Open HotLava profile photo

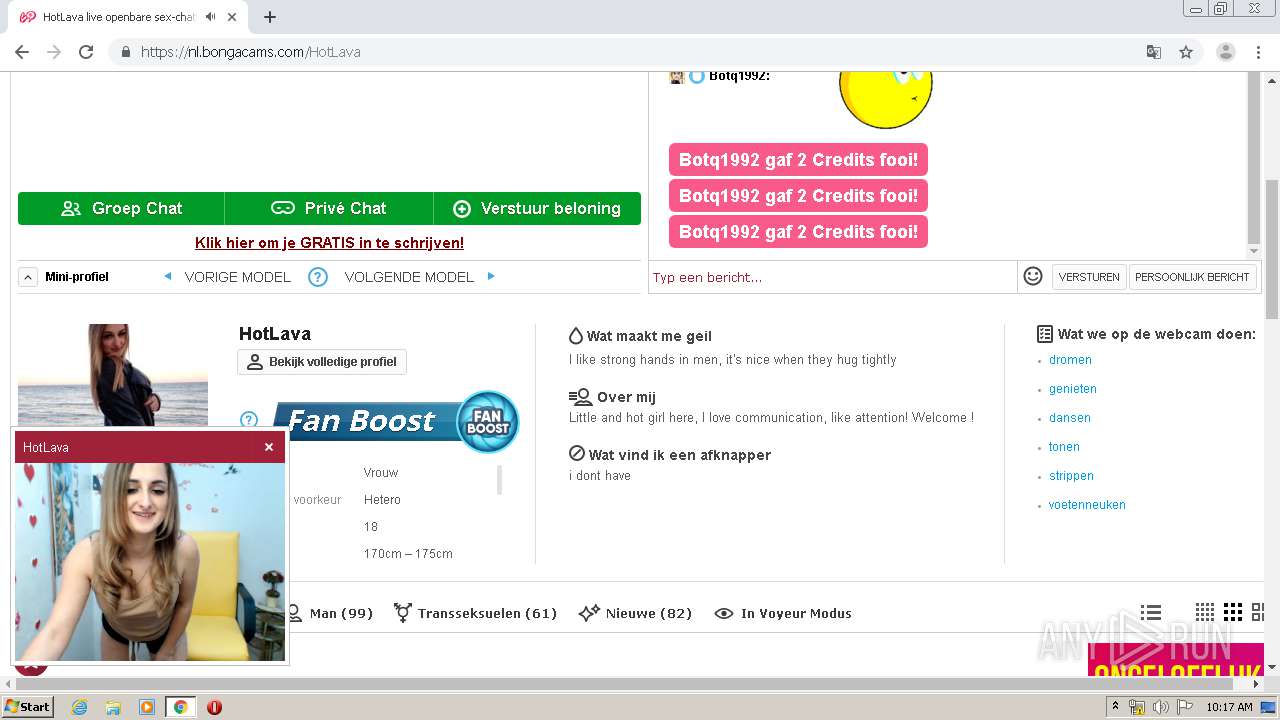[113, 375]
